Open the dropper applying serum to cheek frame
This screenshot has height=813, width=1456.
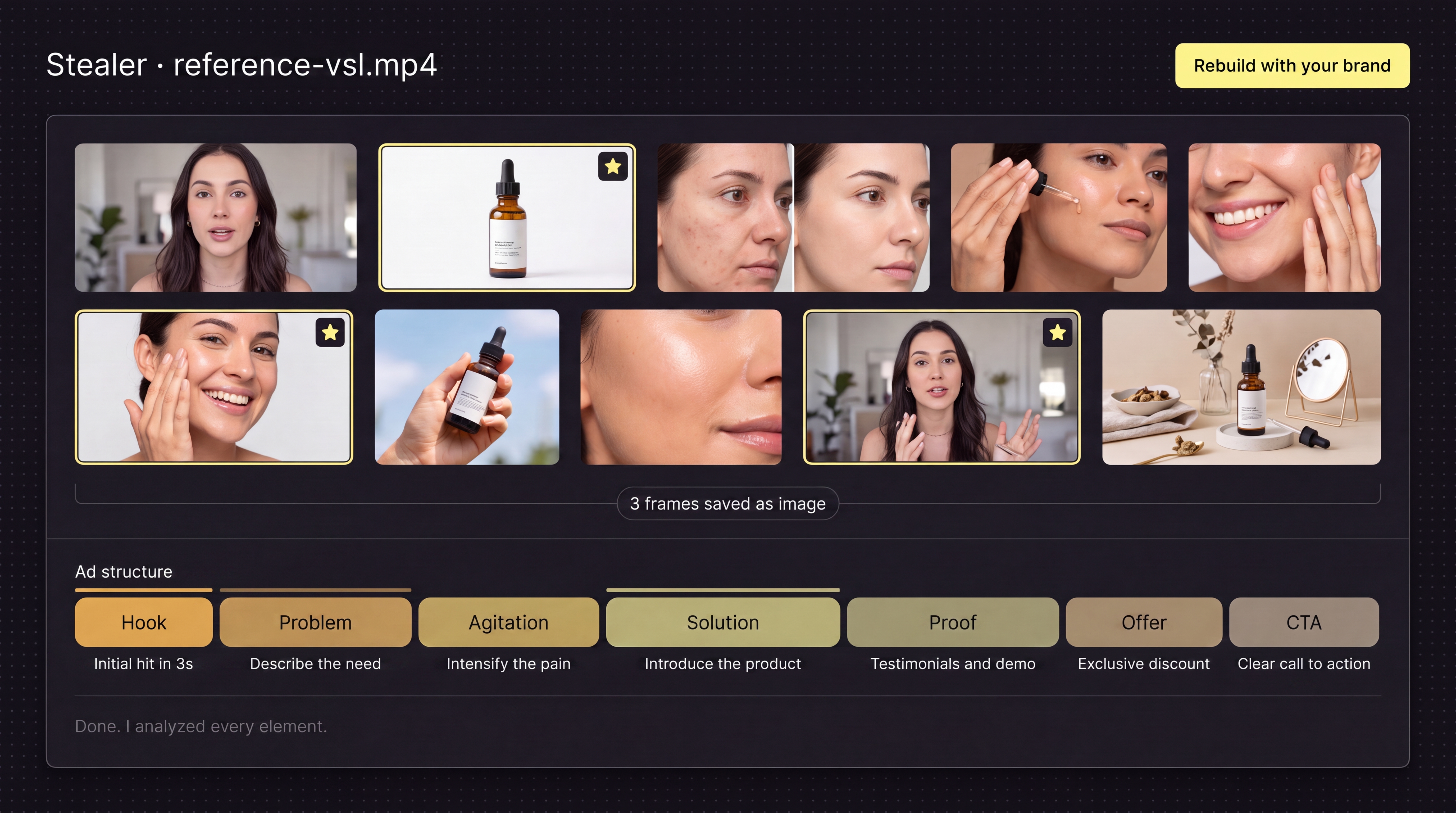coord(1059,218)
